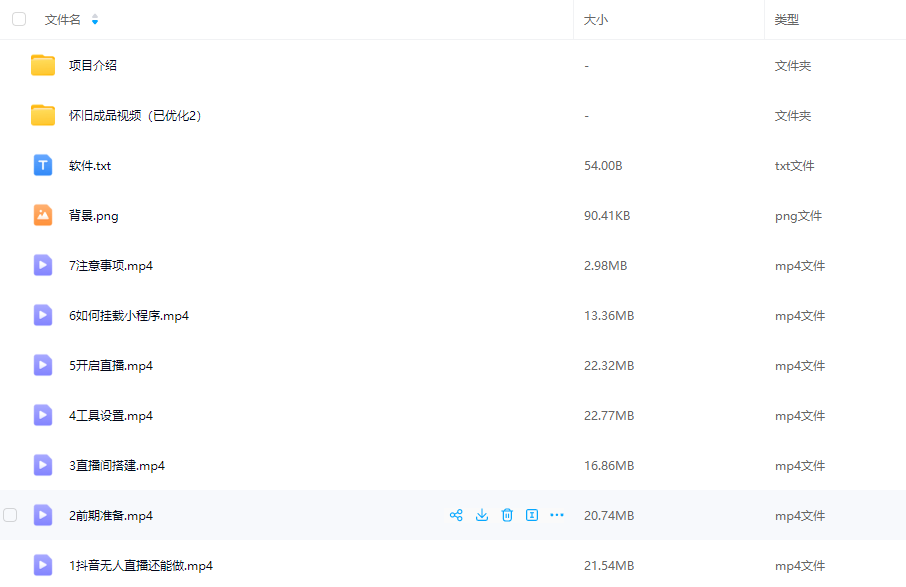The image size is (906, 587).
Task: Select file name 2前期准备.mp4
Action: point(111,516)
